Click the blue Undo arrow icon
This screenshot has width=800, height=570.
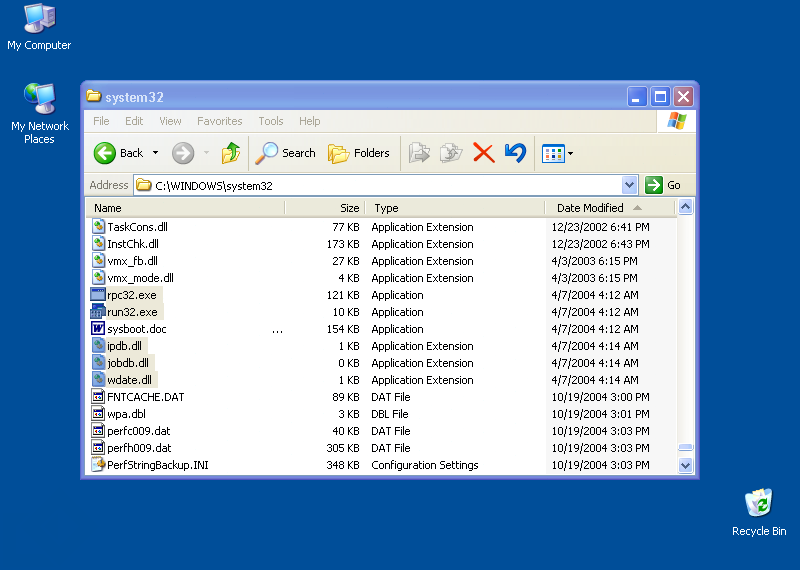[515, 153]
